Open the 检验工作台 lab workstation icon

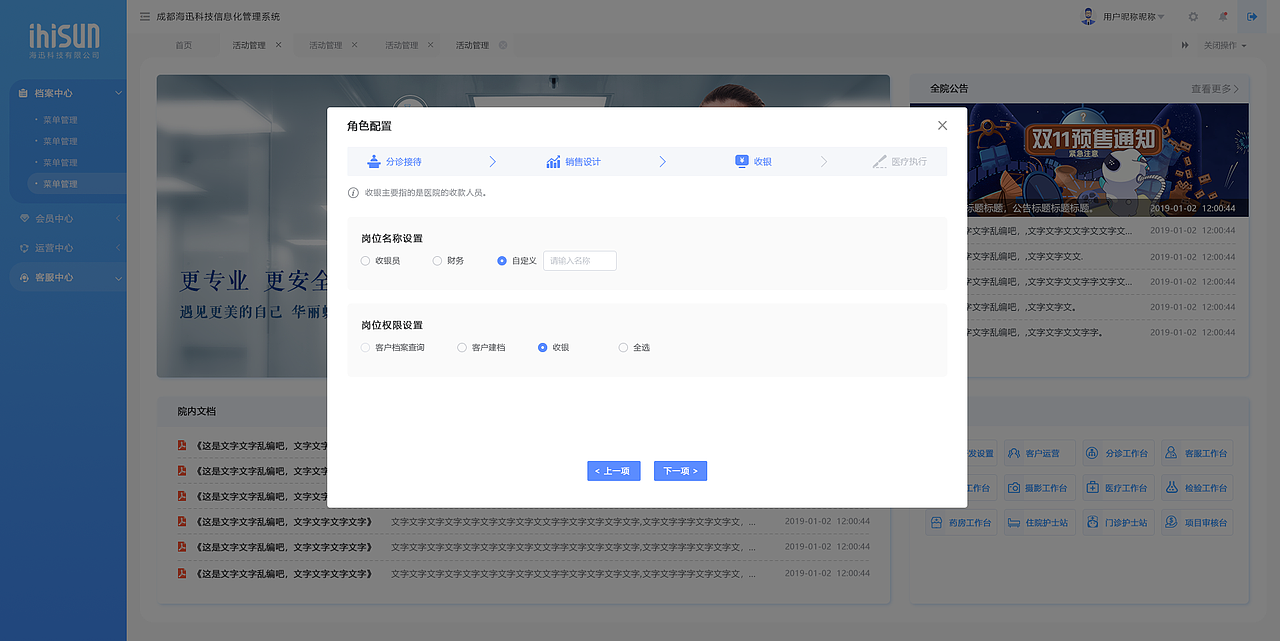pos(1197,487)
